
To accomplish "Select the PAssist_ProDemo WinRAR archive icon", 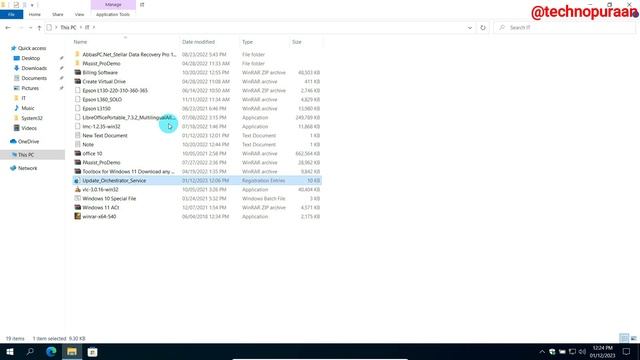I will pos(78,162).
